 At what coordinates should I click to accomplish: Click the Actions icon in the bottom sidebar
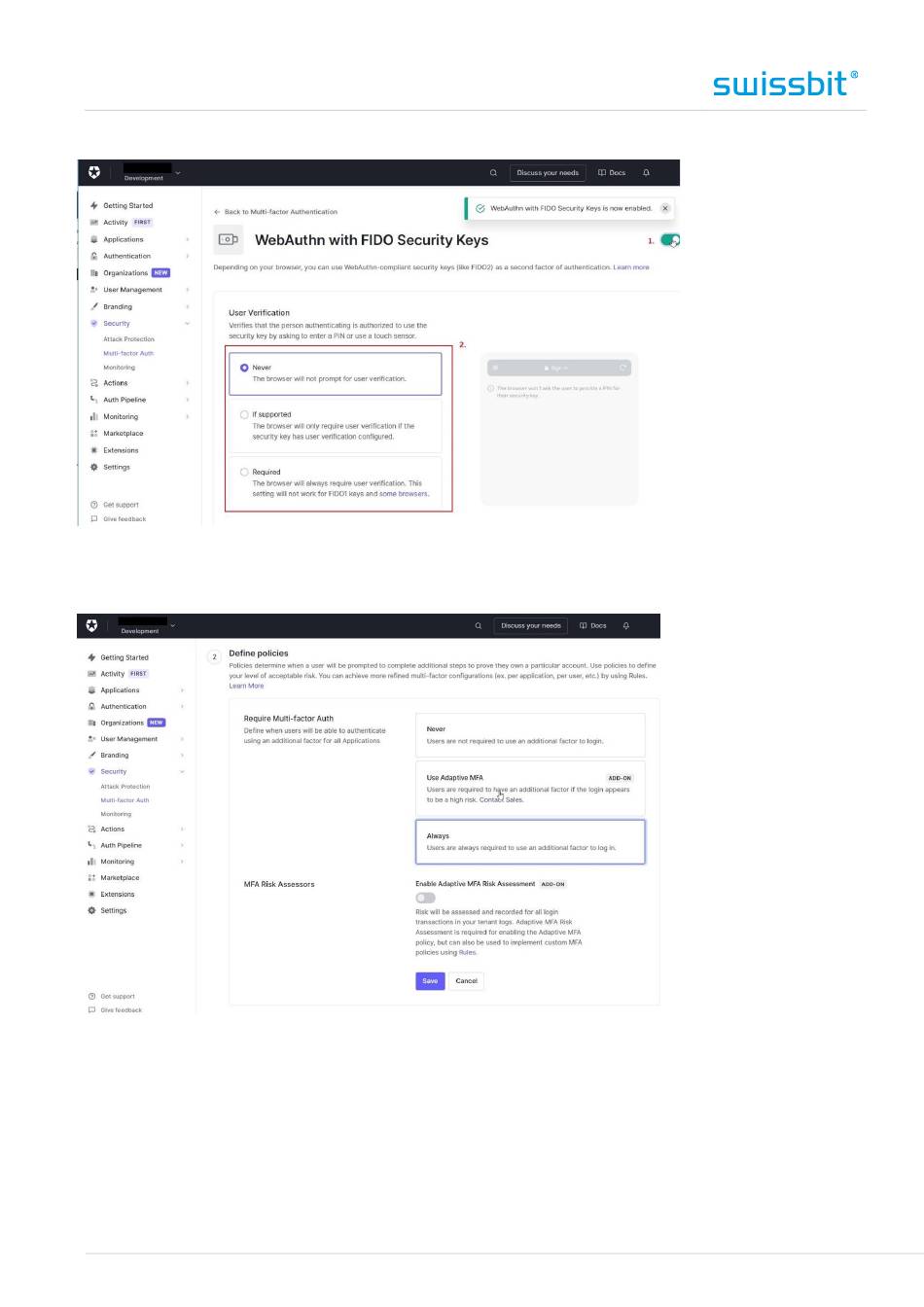91,830
